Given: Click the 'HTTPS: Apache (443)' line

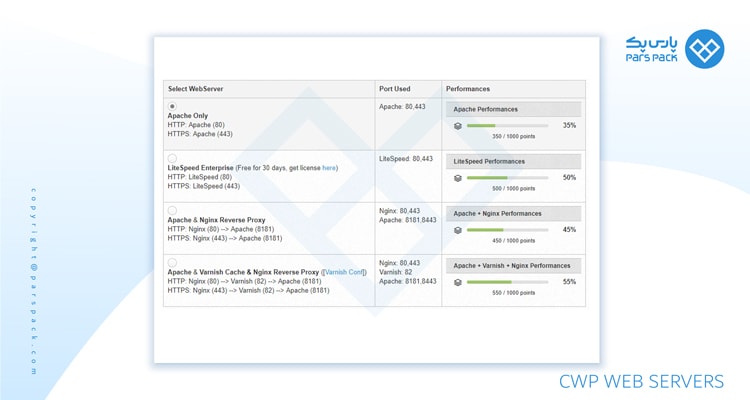Looking at the screenshot, I should pos(200,134).
